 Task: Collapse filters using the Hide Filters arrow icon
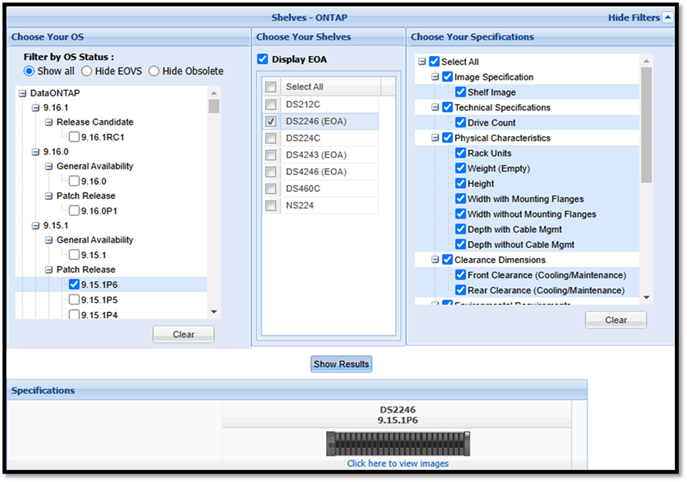tap(668, 18)
